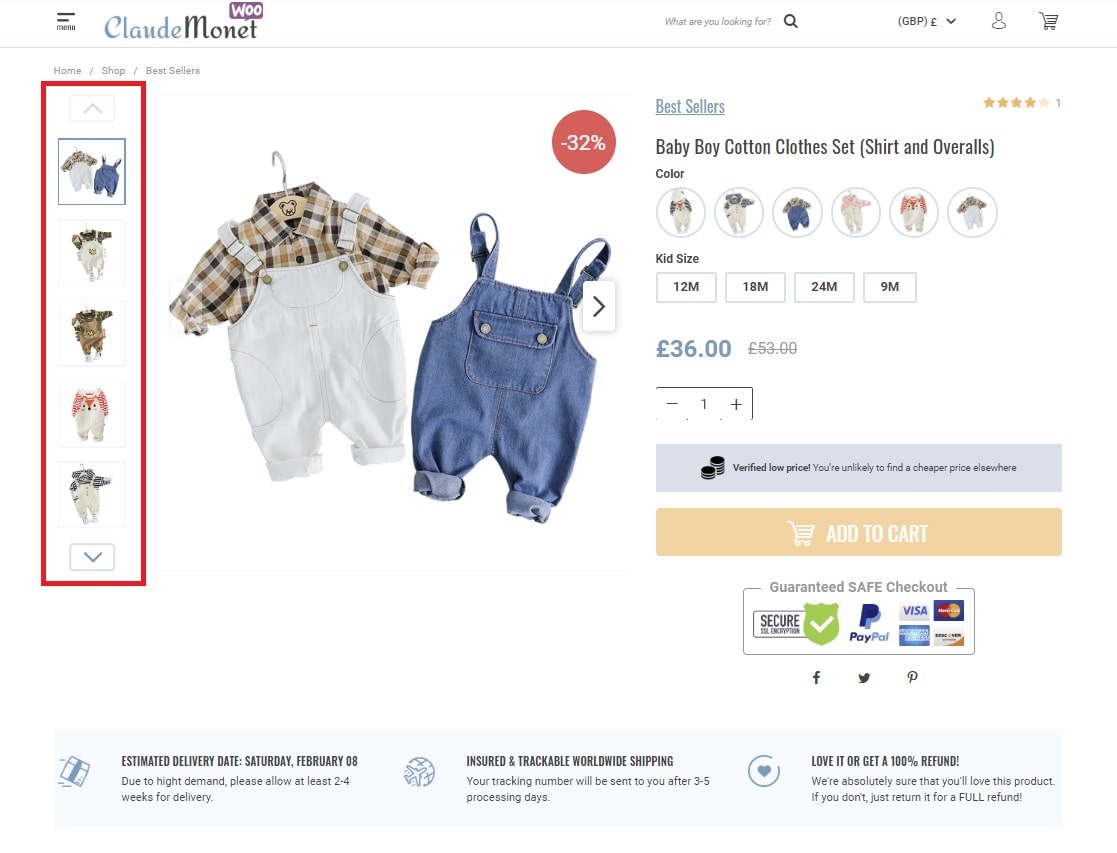
Task: Share on Twitter icon
Action: (864, 678)
